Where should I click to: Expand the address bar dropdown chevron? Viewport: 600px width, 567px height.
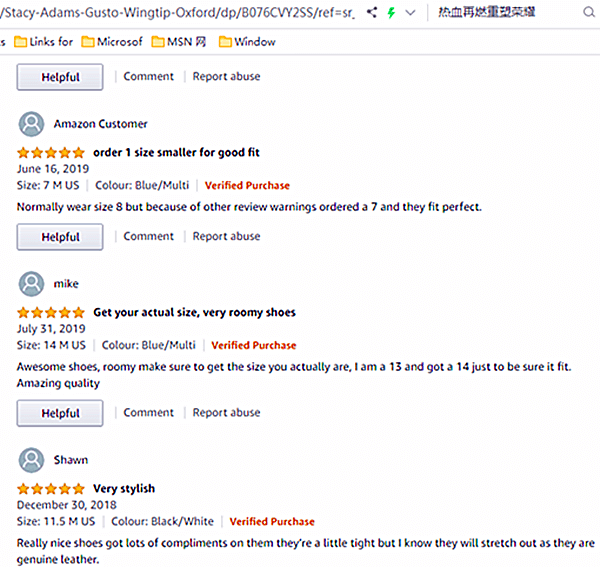point(410,13)
